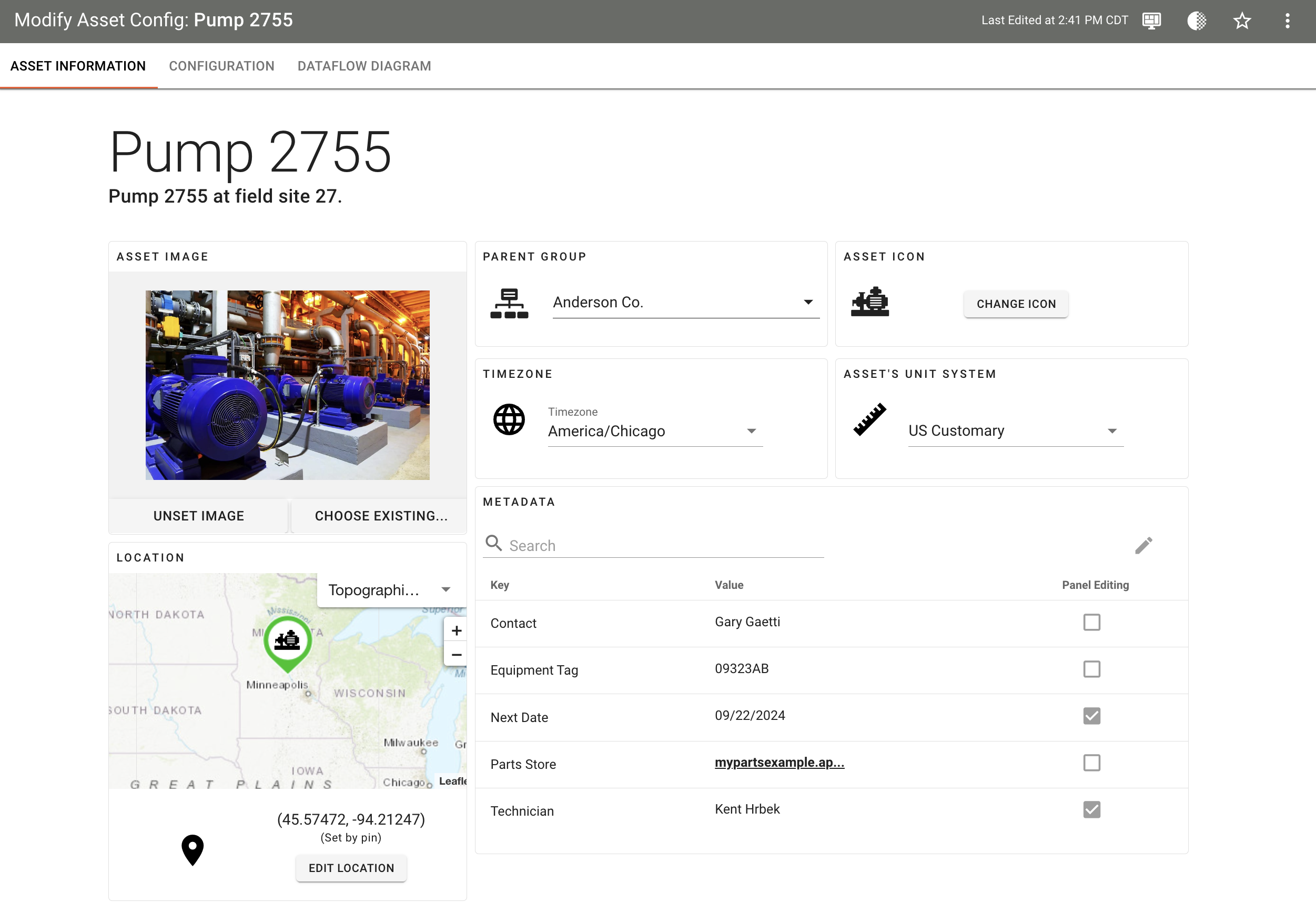
Task: Toggle Panel Editing checkbox for Next Date
Action: point(1092,716)
